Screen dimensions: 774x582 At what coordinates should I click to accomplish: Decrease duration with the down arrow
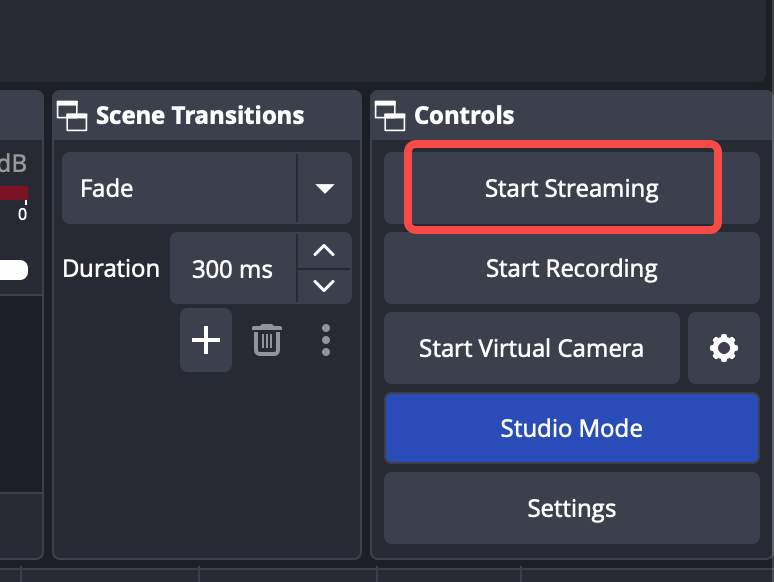[324, 286]
